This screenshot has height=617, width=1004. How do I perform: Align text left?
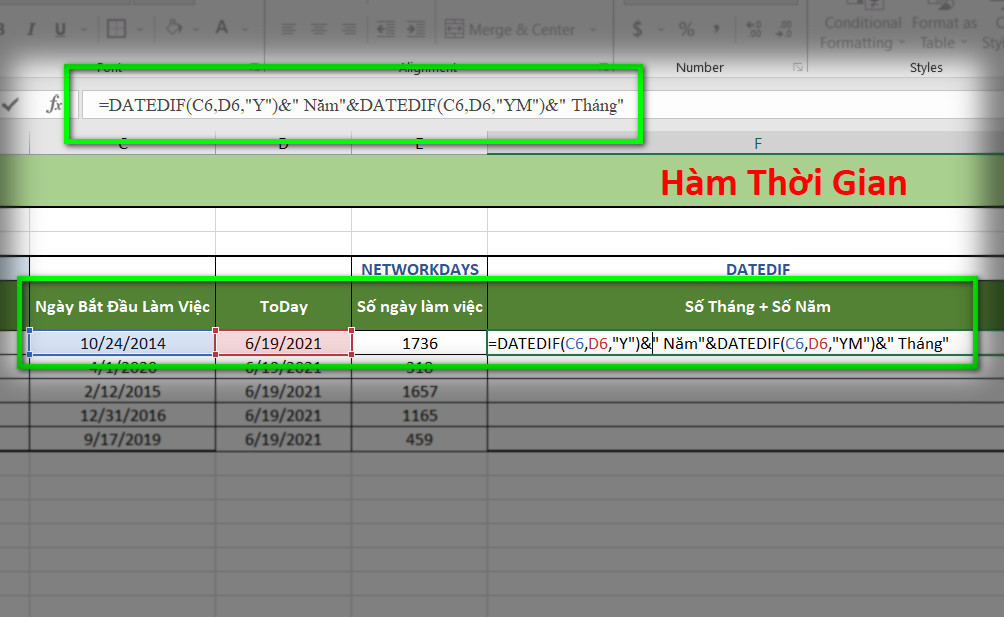pos(289,29)
